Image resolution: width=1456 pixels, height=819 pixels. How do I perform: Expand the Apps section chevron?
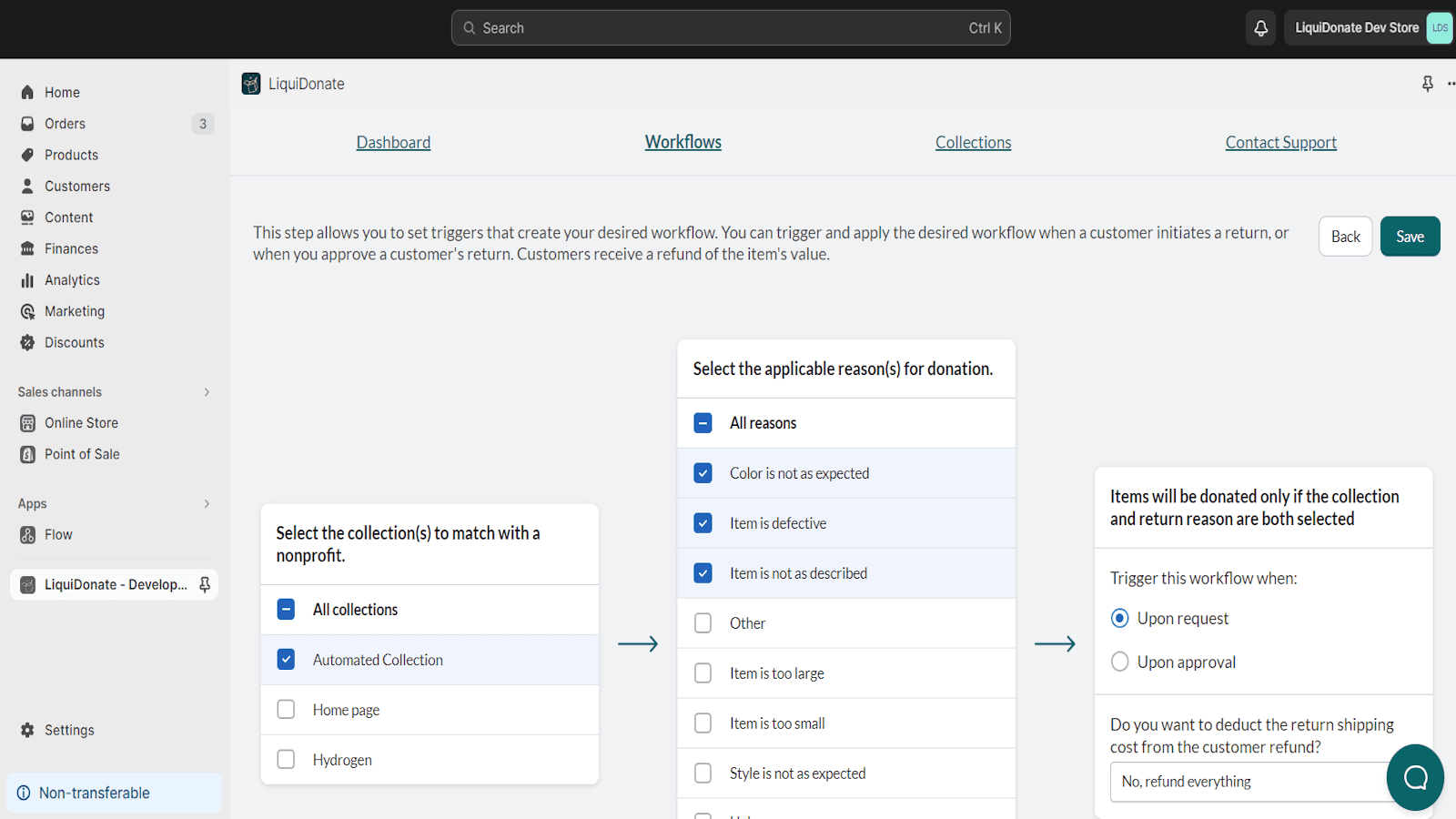(207, 503)
